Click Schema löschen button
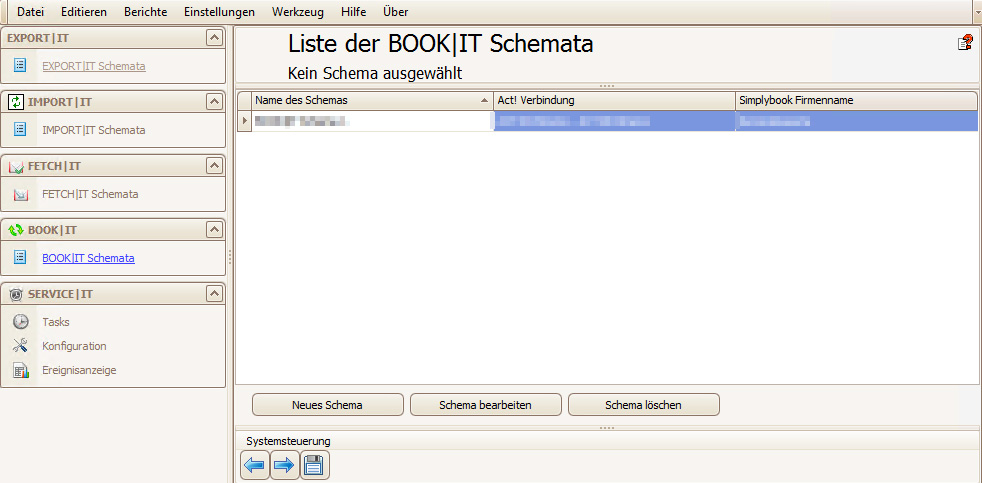The height and width of the screenshot is (483, 982). pos(644,405)
